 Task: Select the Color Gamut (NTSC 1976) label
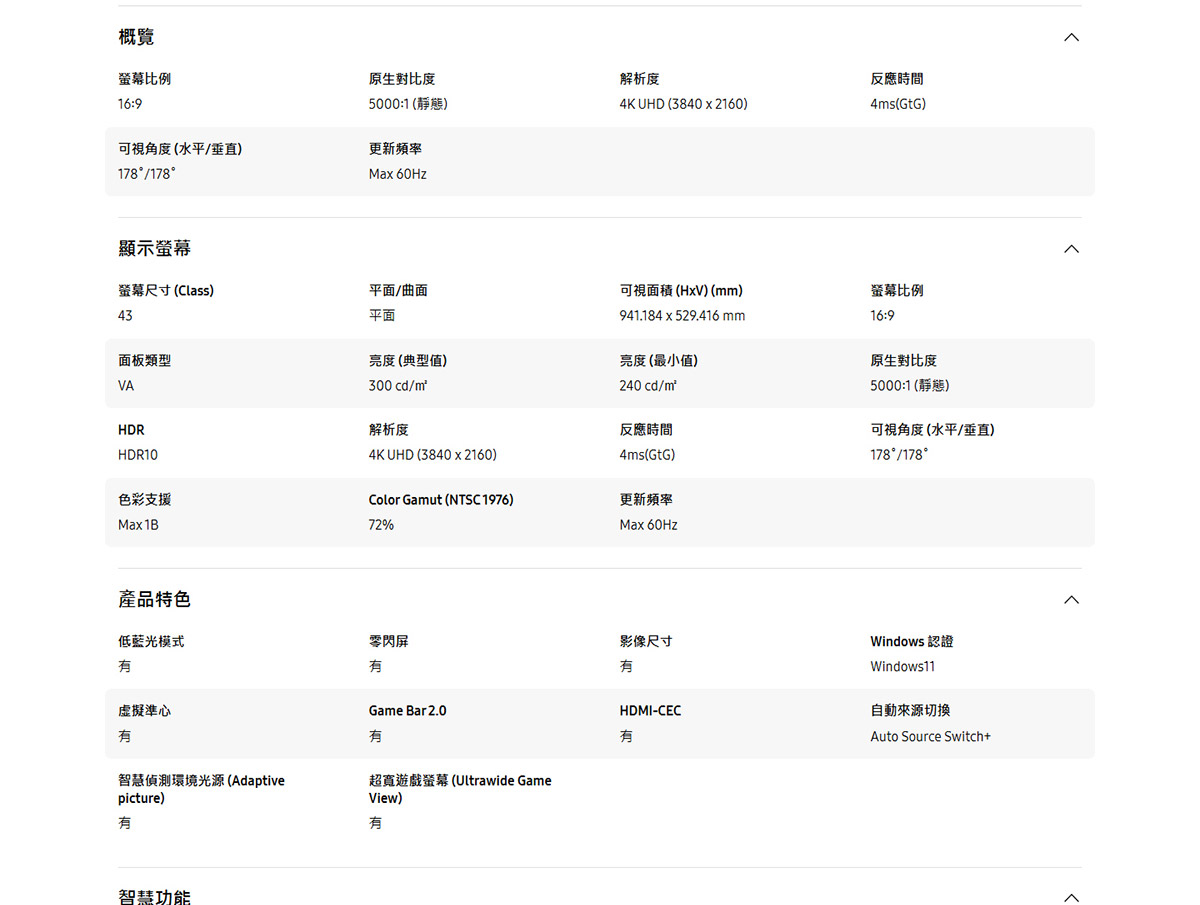coord(440,500)
